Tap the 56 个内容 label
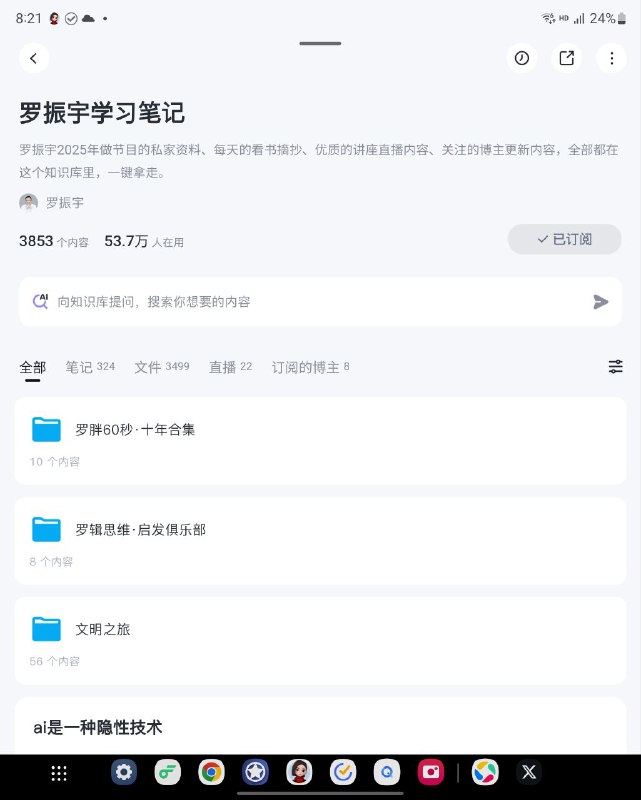641x800 pixels. point(55,661)
